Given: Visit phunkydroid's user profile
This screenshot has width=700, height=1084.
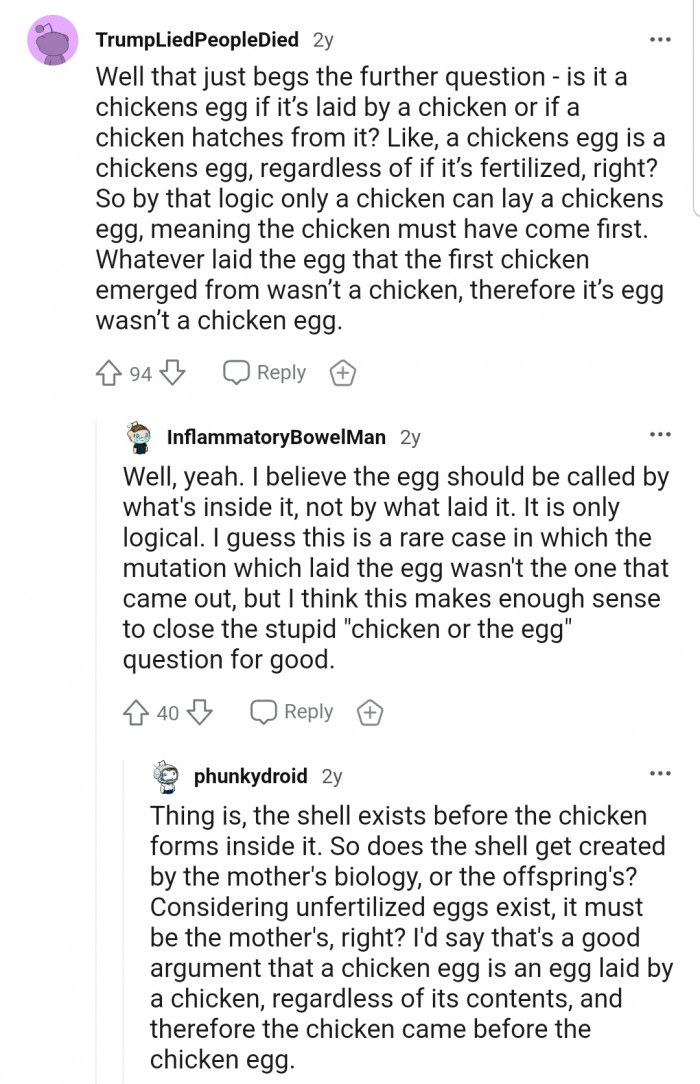Looking at the screenshot, I should (x=250, y=776).
